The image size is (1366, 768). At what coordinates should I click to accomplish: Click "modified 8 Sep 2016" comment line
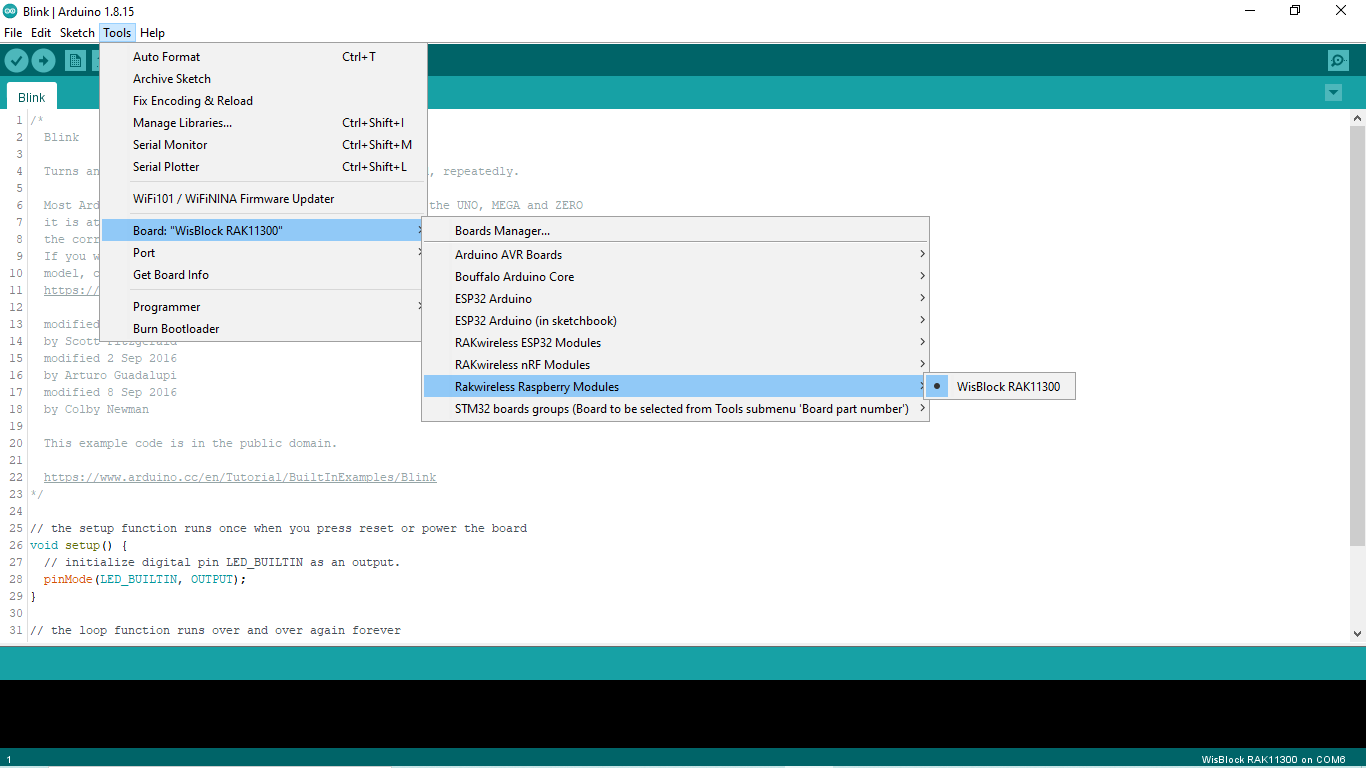110,392
